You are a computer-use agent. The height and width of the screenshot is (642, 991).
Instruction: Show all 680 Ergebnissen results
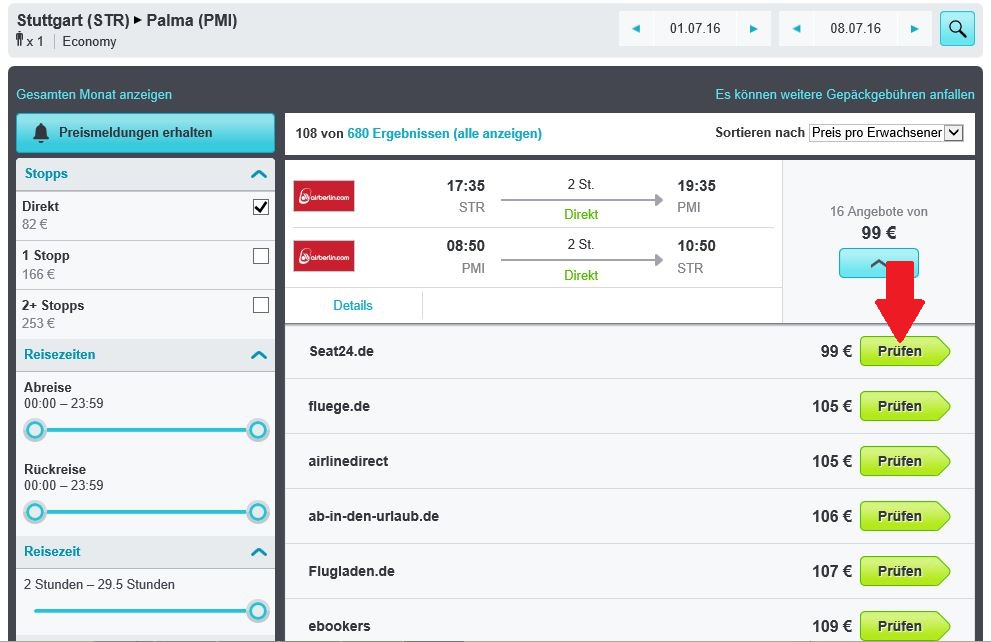point(444,133)
